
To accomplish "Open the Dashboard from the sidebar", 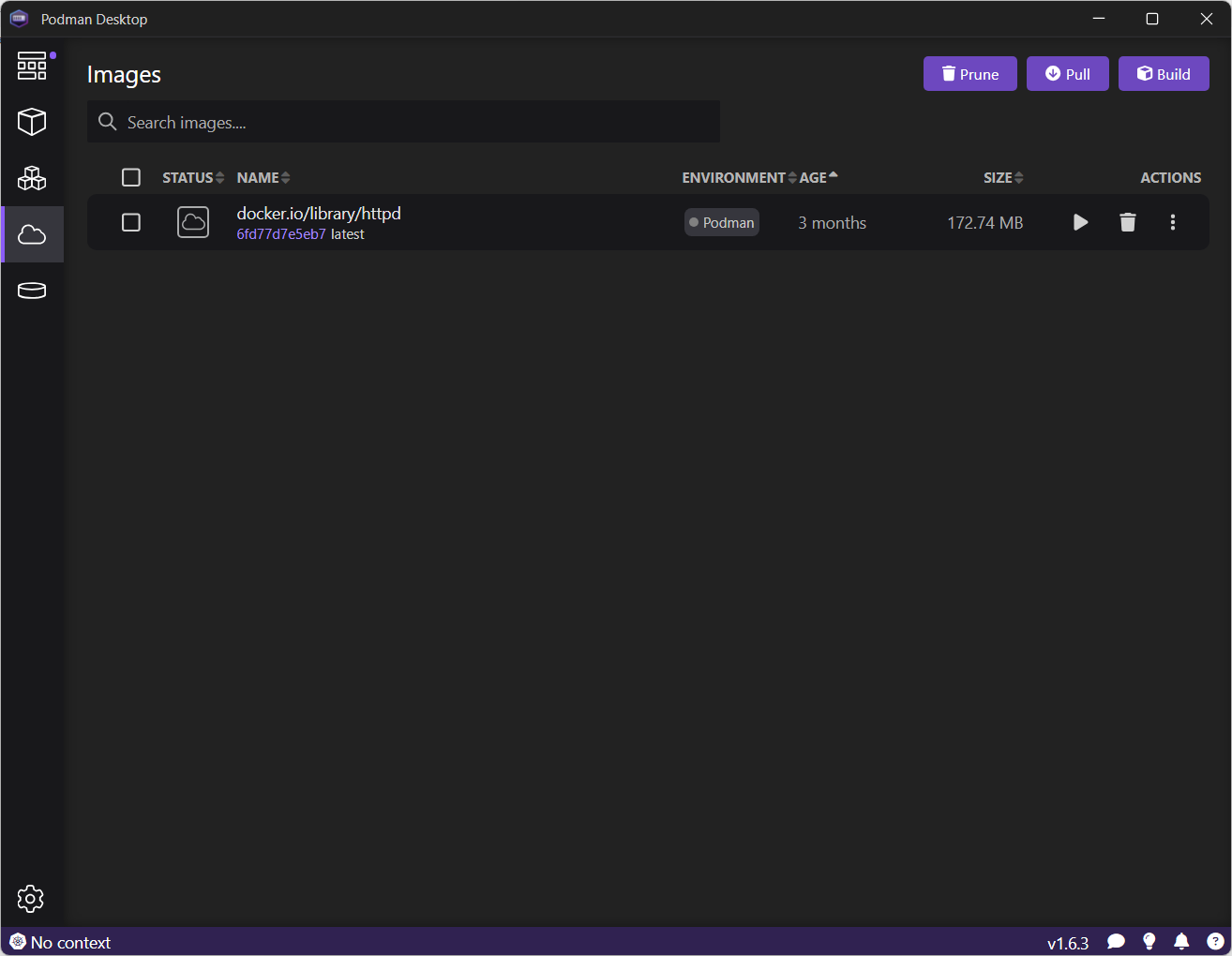I will (32, 66).
